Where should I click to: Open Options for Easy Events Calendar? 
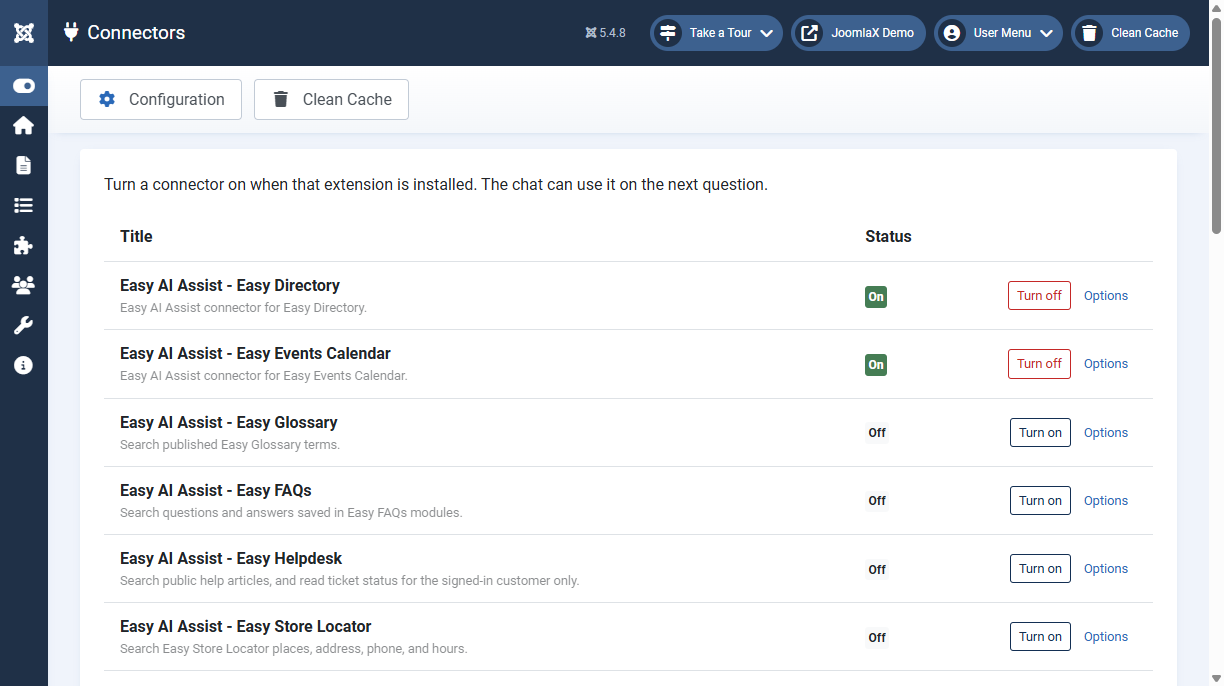tap(1106, 364)
